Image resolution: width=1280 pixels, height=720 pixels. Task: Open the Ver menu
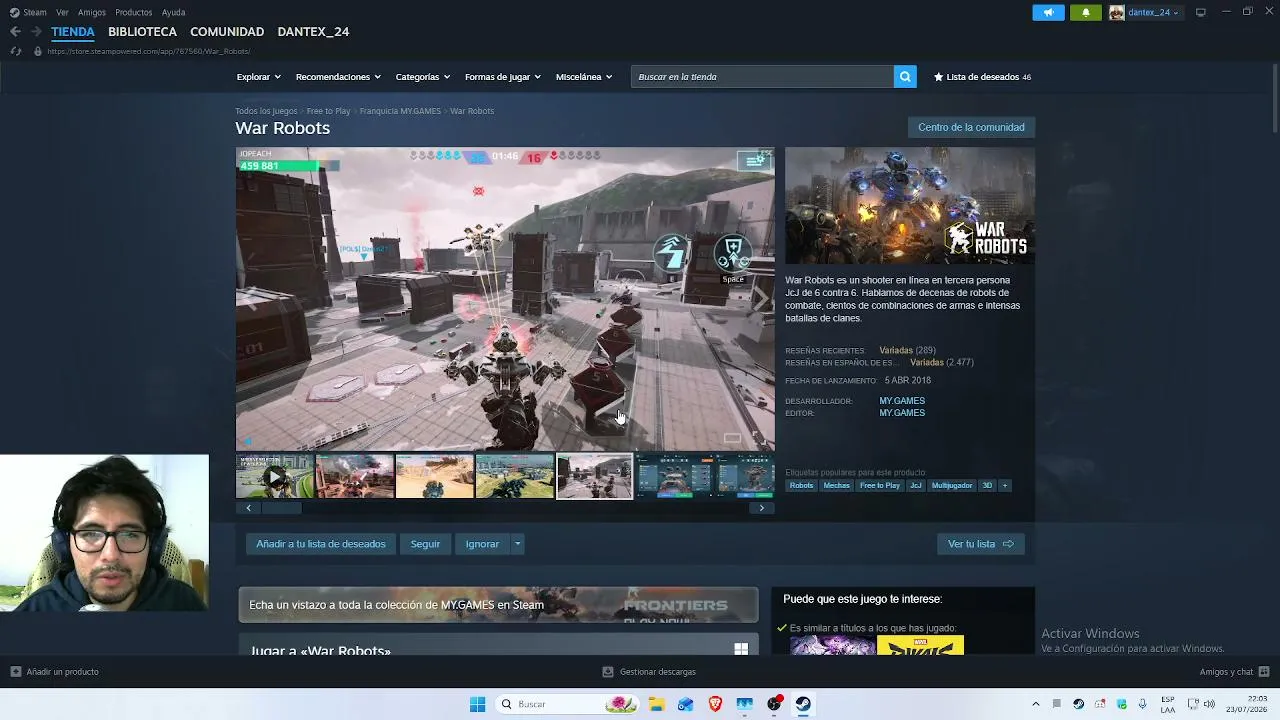click(x=62, y=13)
